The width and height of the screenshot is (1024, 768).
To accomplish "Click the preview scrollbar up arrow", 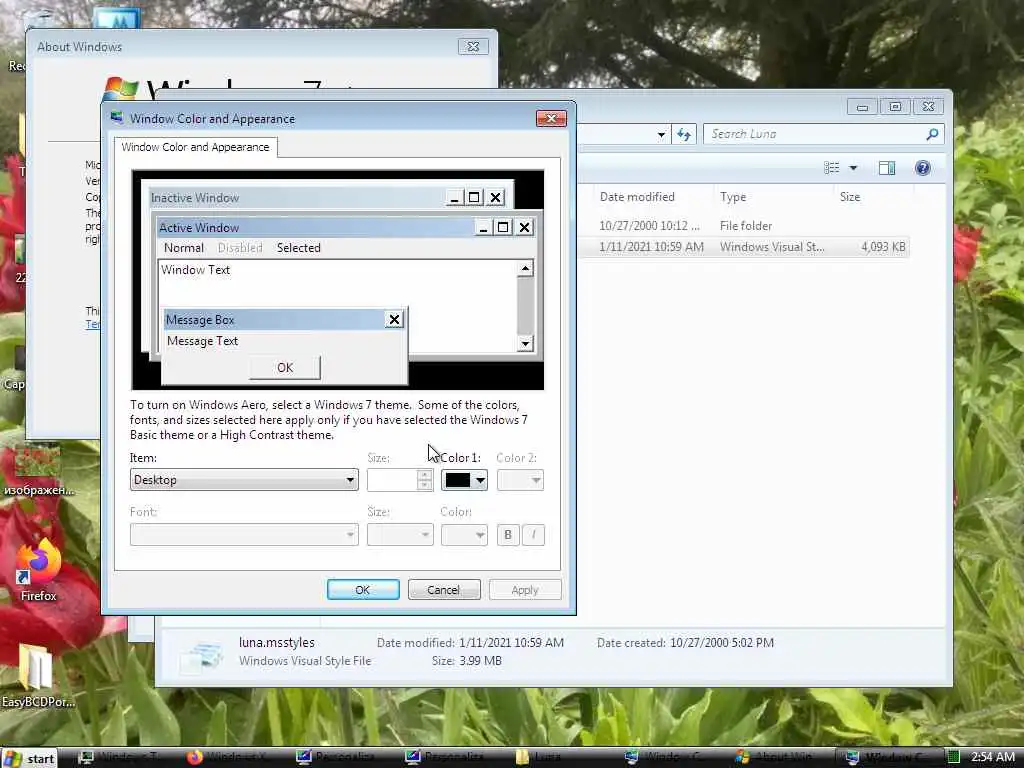I will (x=525, y=268).
